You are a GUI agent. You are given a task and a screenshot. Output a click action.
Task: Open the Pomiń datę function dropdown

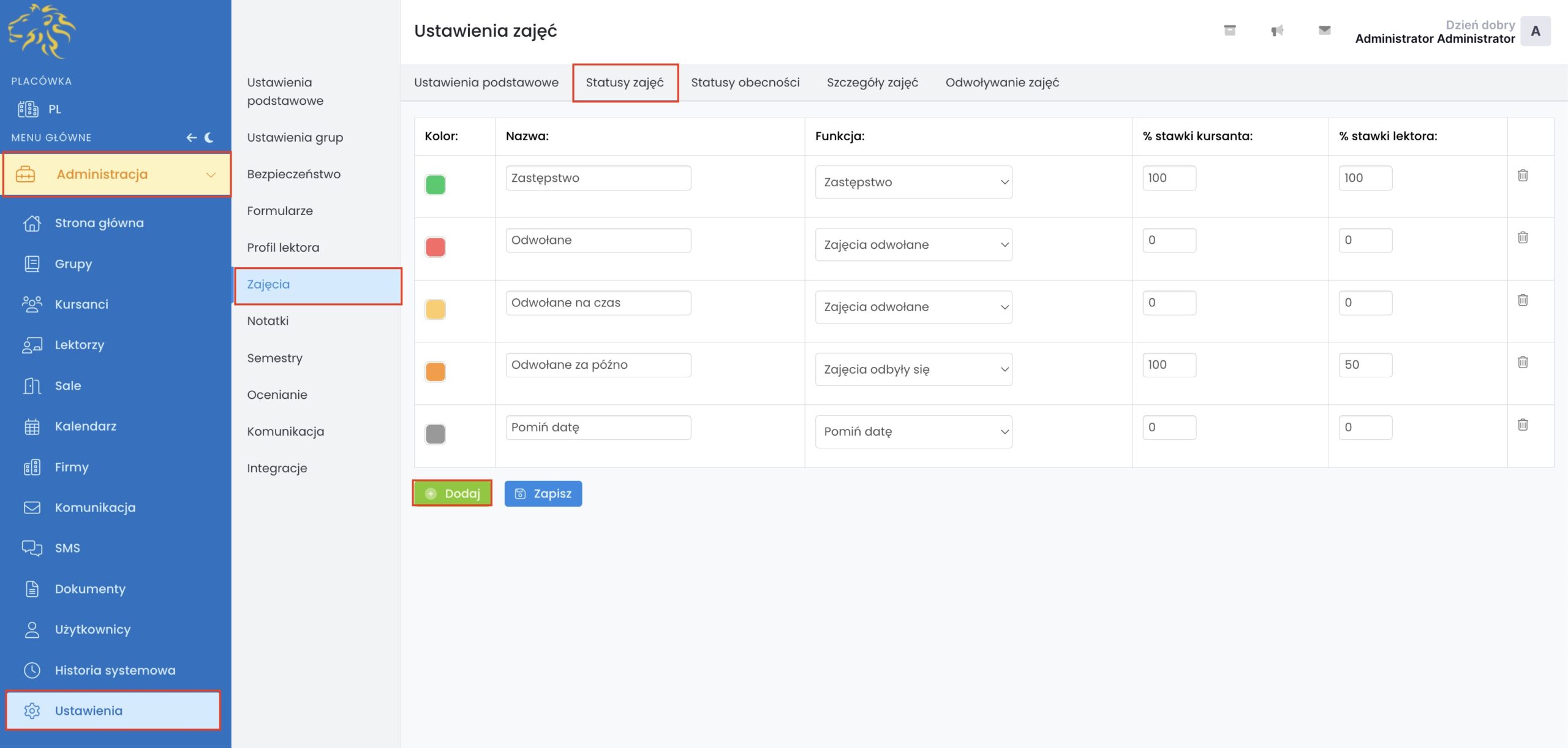pyautogui.click(x=913, y=432)
